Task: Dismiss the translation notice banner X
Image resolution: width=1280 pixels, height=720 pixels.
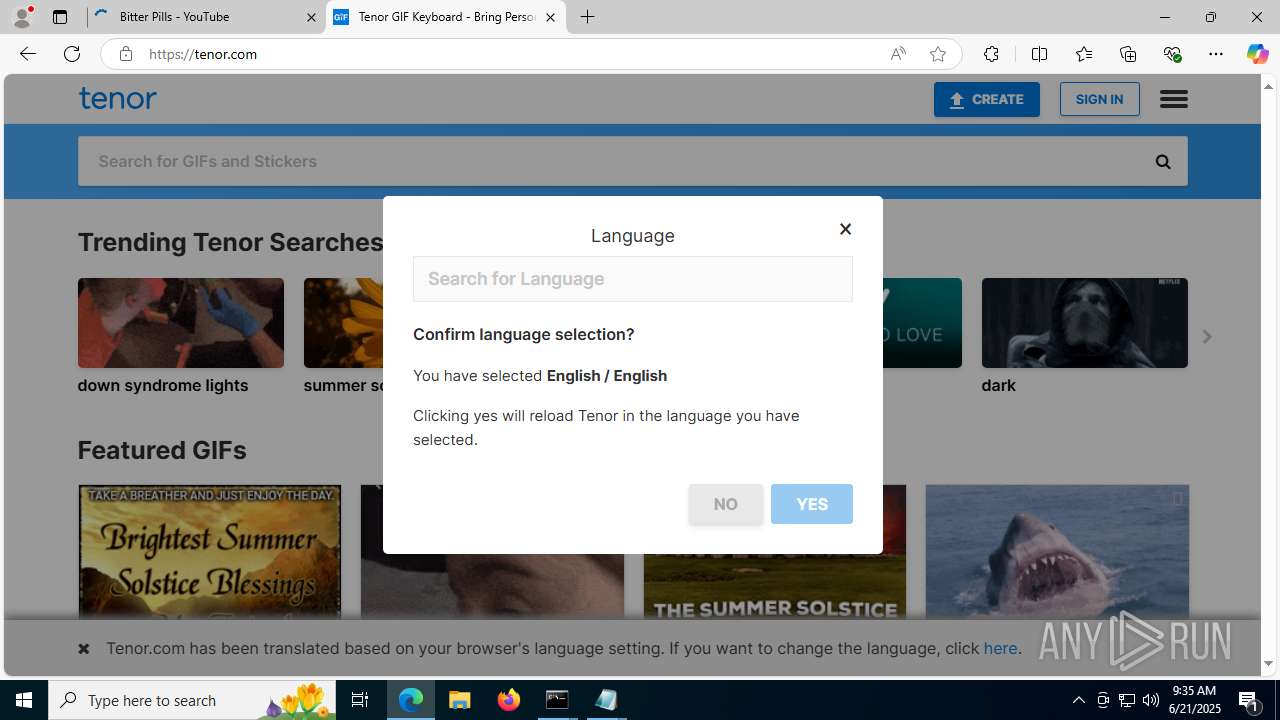Action: (x=84, y=649)
